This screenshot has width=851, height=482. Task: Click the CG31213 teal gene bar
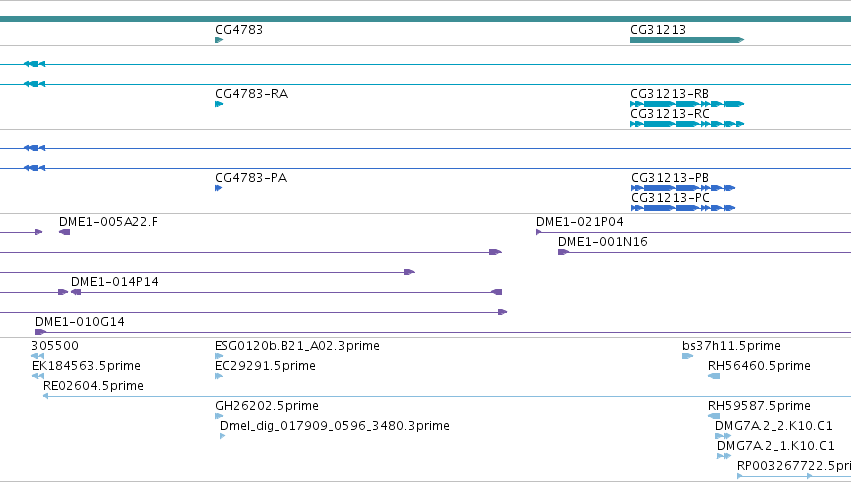687,40
